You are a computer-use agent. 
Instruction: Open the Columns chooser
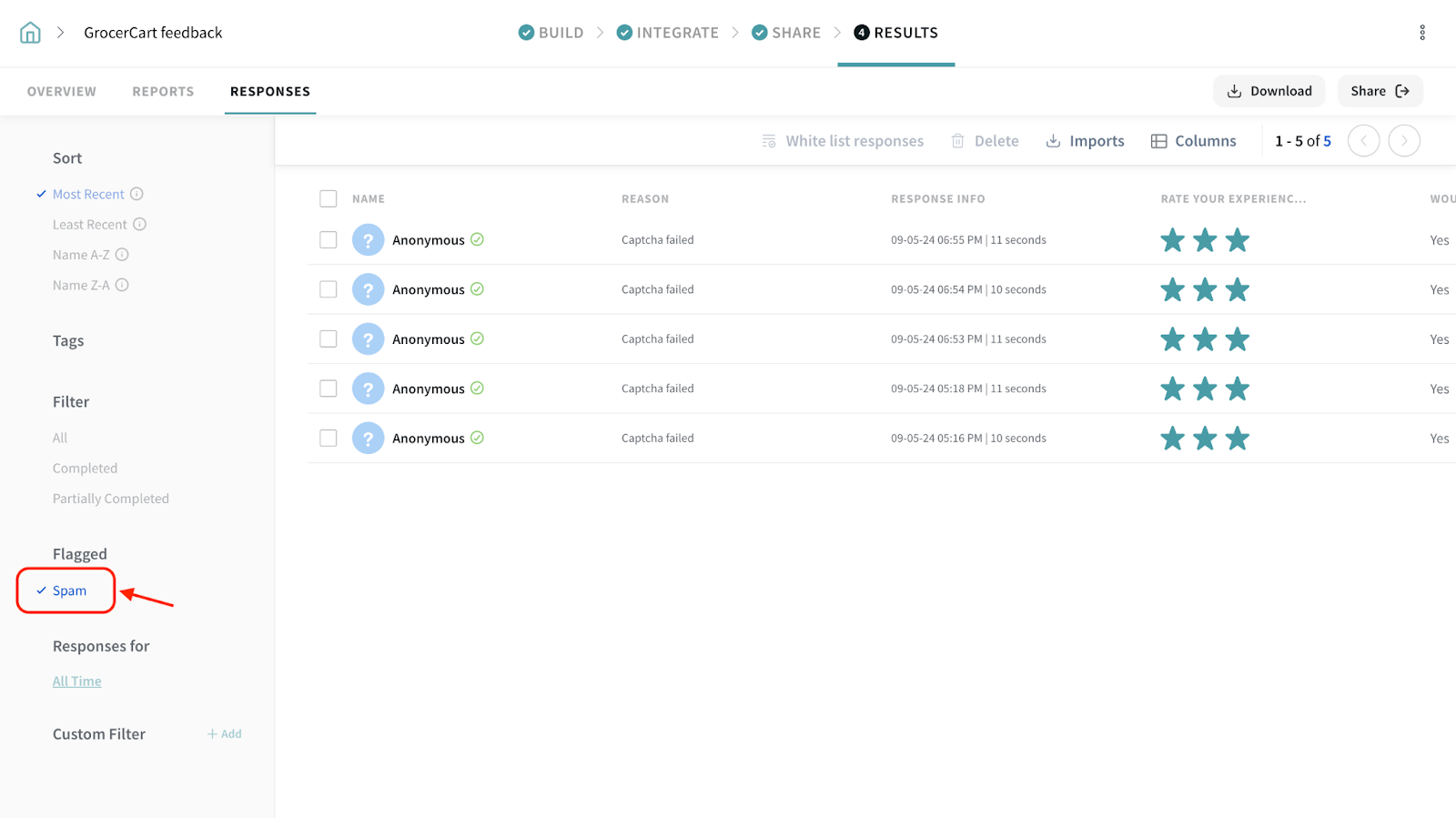[x=1193, y=141]
